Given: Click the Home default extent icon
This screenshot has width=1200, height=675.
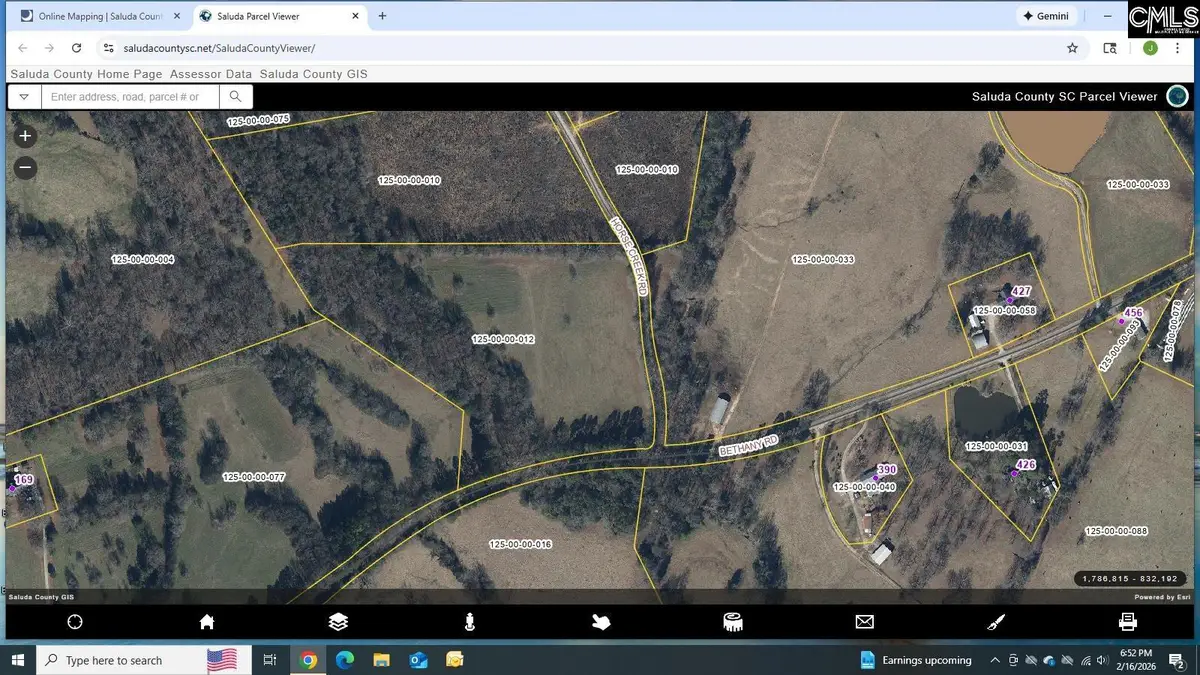Looking at the screenshot, I should (206, 622).
